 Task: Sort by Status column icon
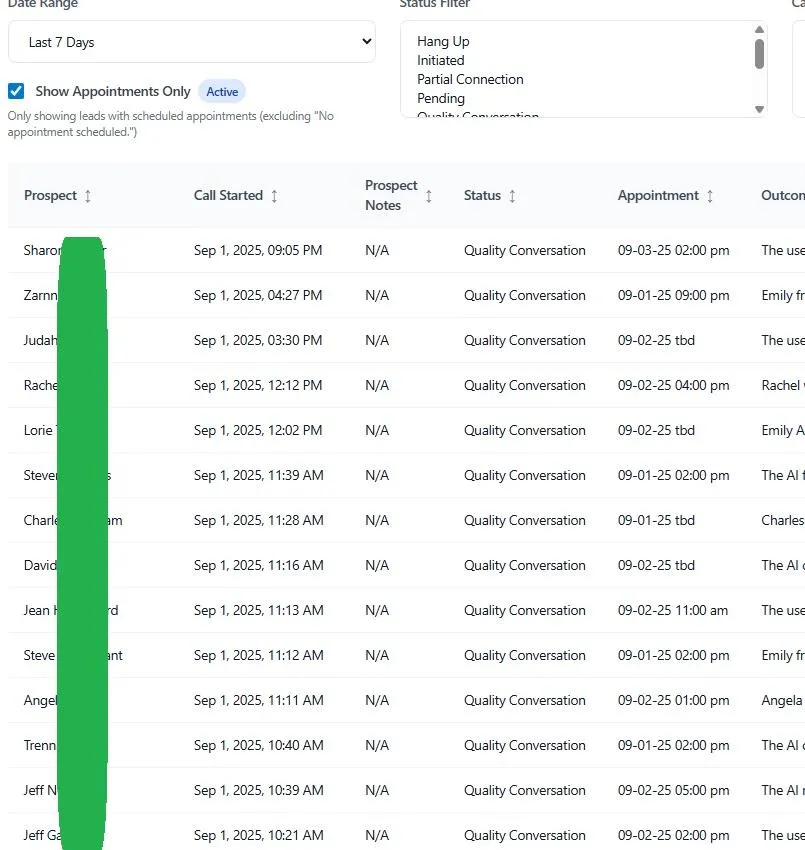[512, 196]
